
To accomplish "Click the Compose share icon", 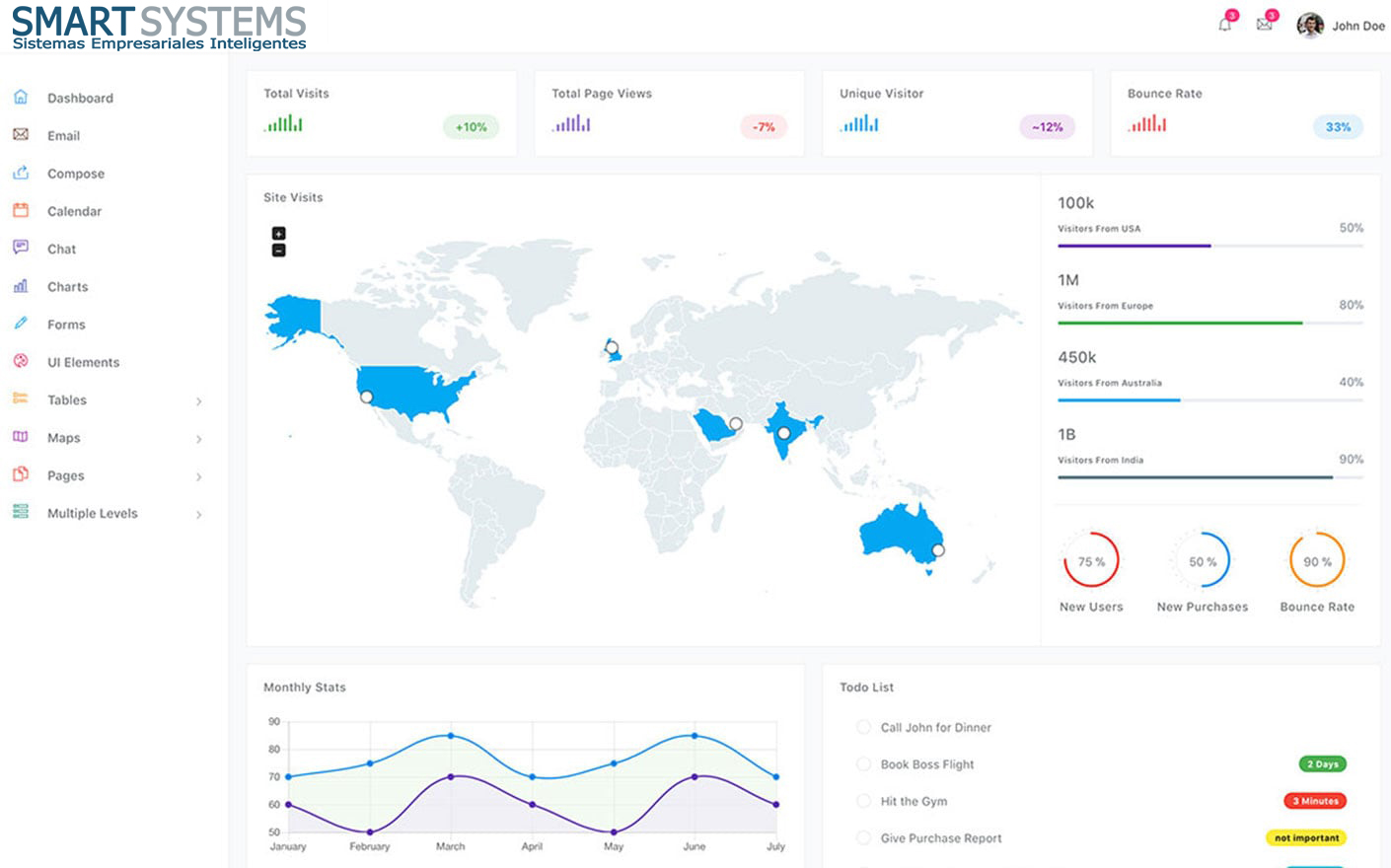I will pos(21,173).
